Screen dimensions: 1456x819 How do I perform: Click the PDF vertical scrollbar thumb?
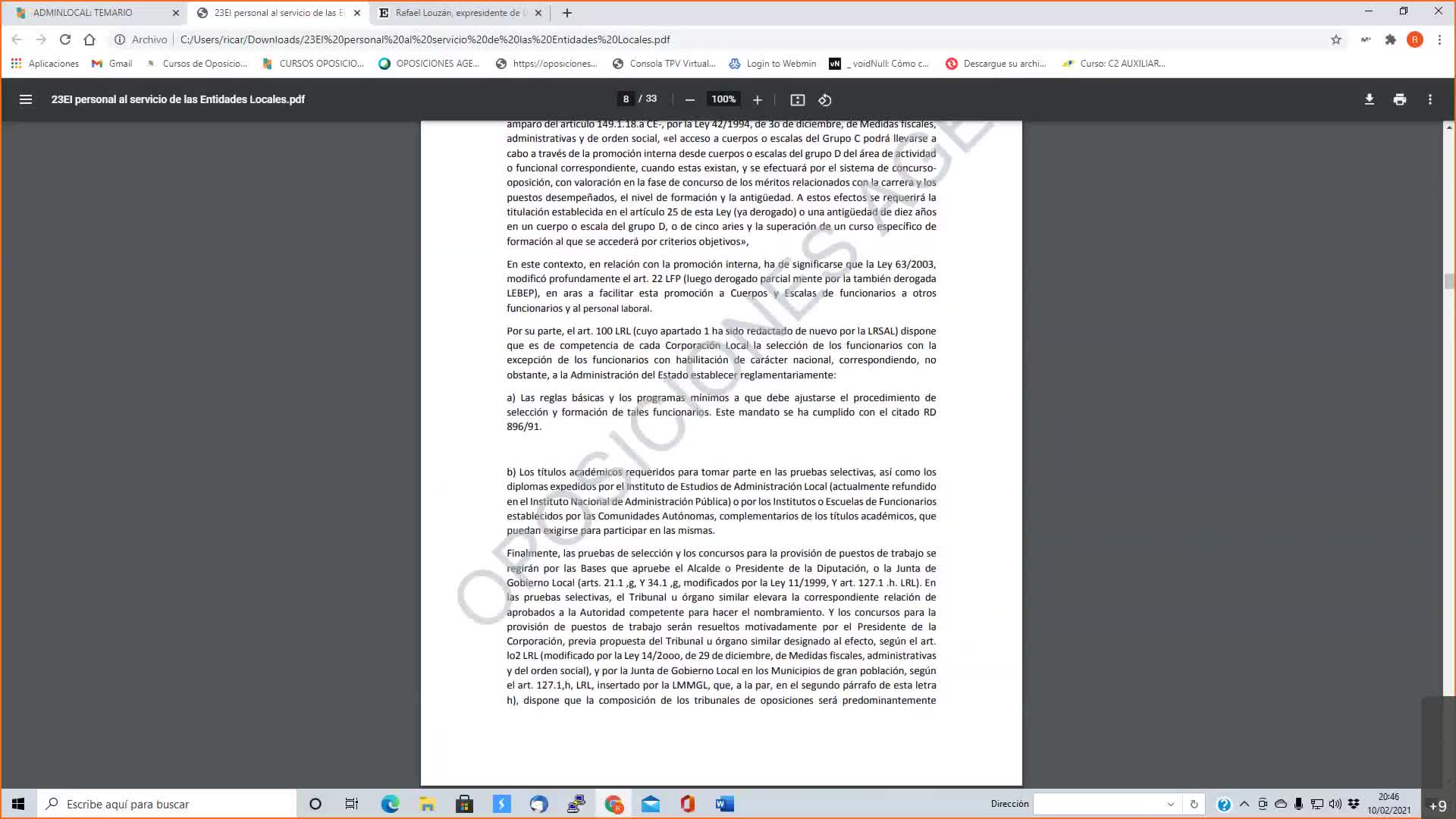(1449, 281)
